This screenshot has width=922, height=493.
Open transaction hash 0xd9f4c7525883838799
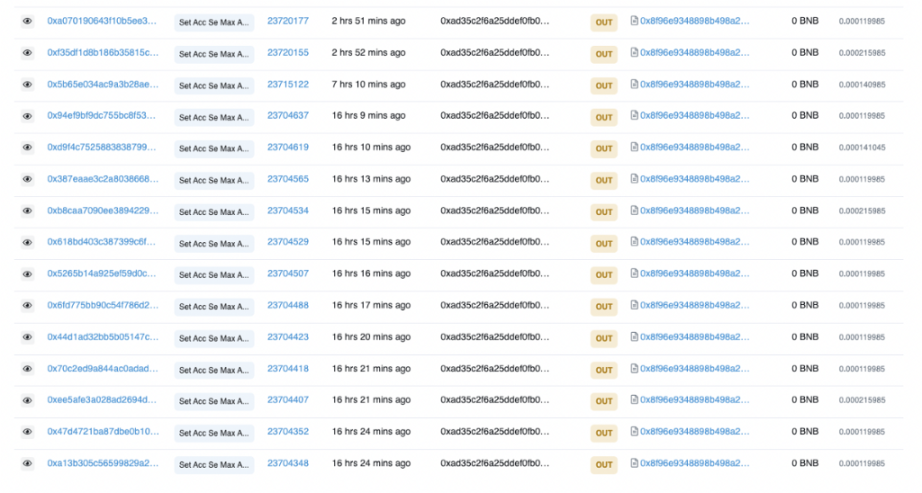(x=102, y=148)
